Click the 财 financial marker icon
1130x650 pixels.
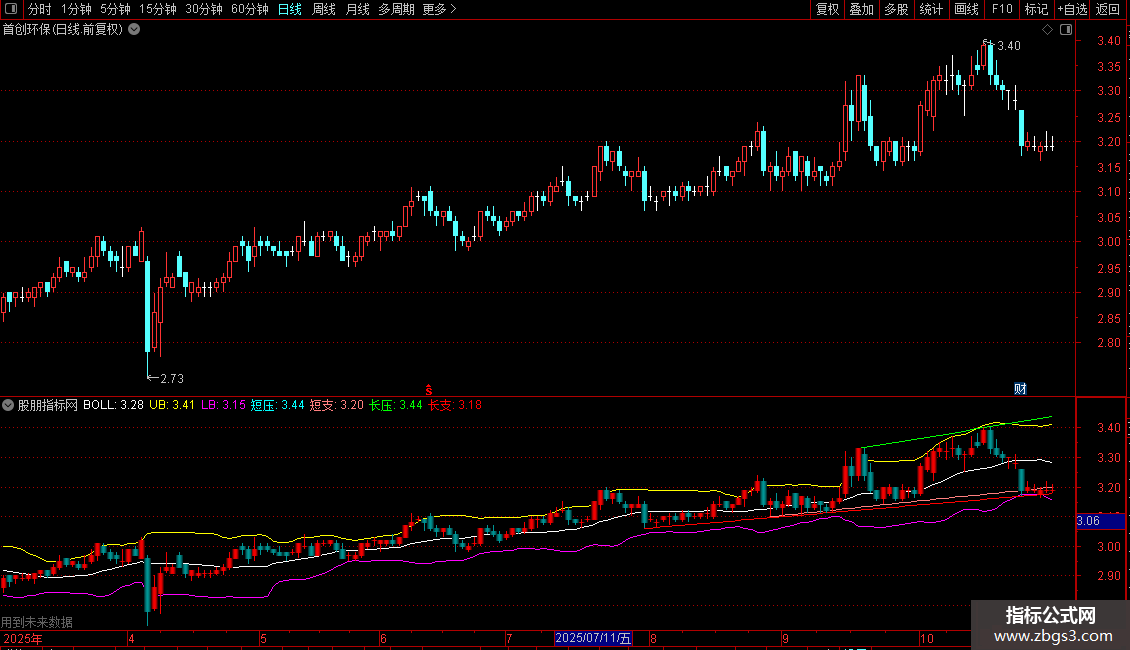coord(1020,389)
